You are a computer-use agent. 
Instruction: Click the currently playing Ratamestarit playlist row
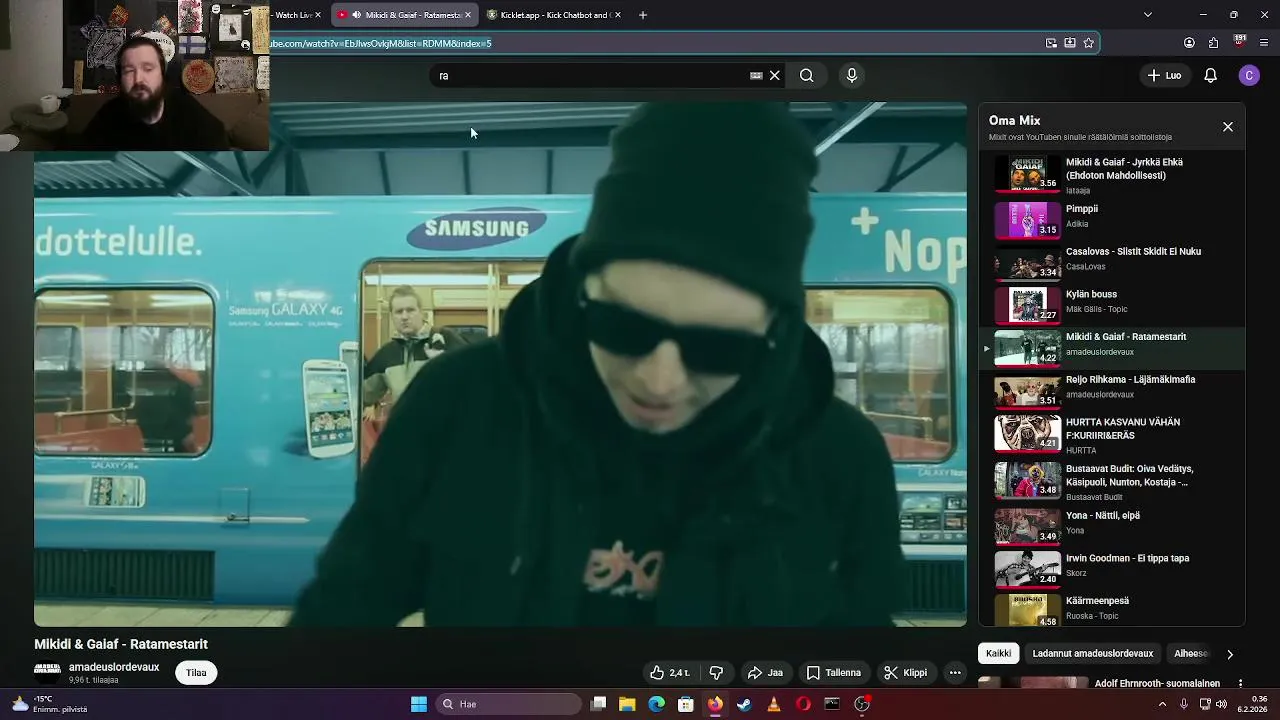1112,347
